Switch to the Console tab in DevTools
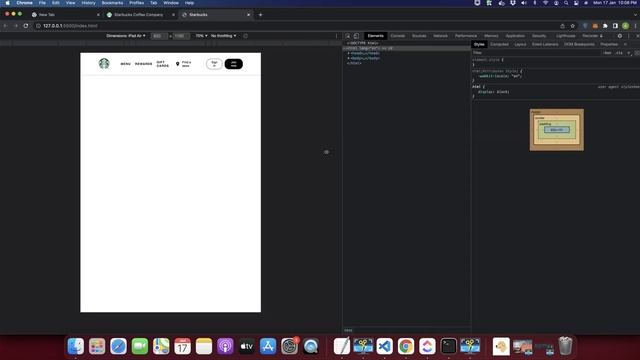Viewport: 640px width, 360px height. pos(398,36)
